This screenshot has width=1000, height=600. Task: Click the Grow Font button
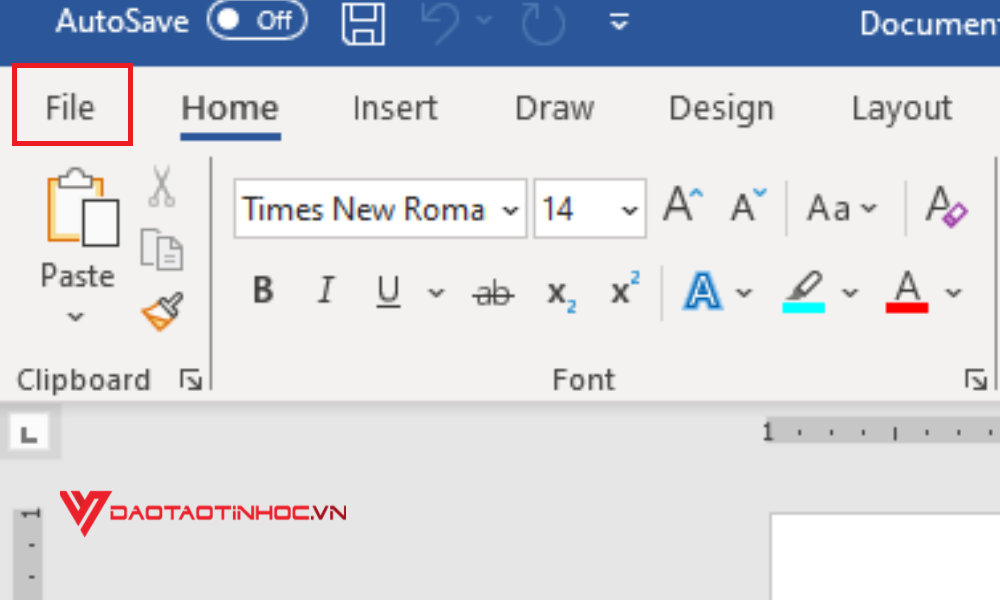681,203
